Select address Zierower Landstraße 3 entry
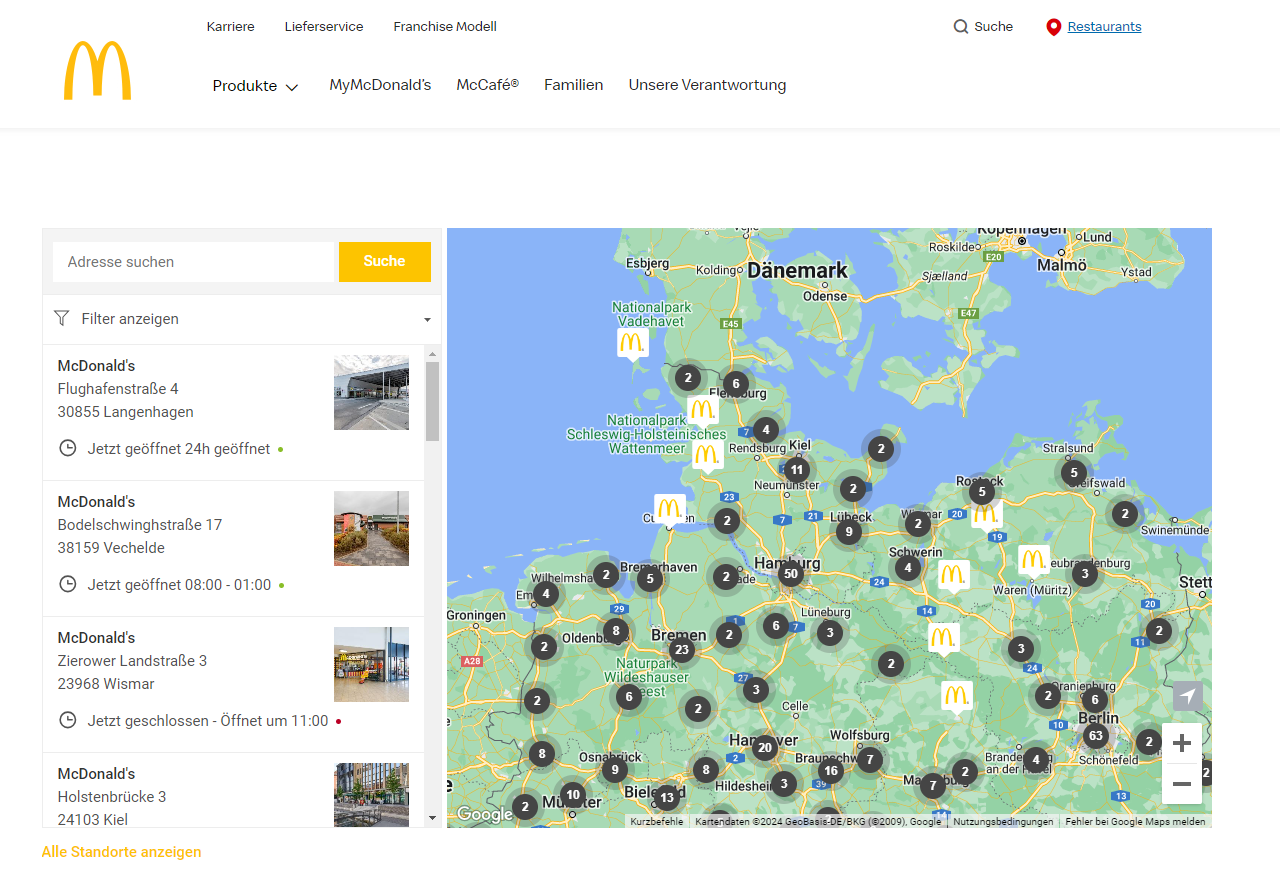Viewport: 1280px width, 870px height. pos(132,661)
